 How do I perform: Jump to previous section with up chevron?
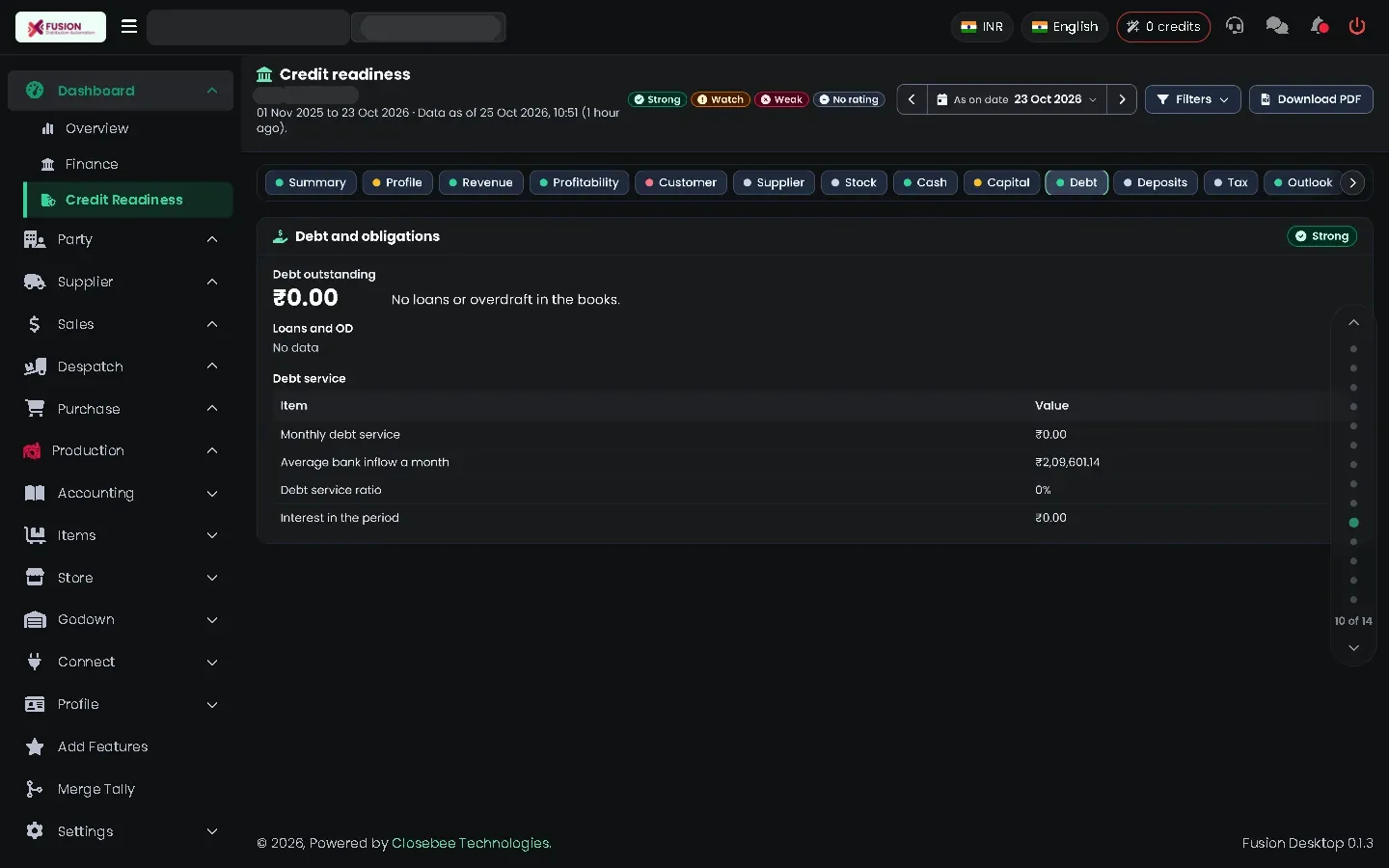tap(1353, 322)
